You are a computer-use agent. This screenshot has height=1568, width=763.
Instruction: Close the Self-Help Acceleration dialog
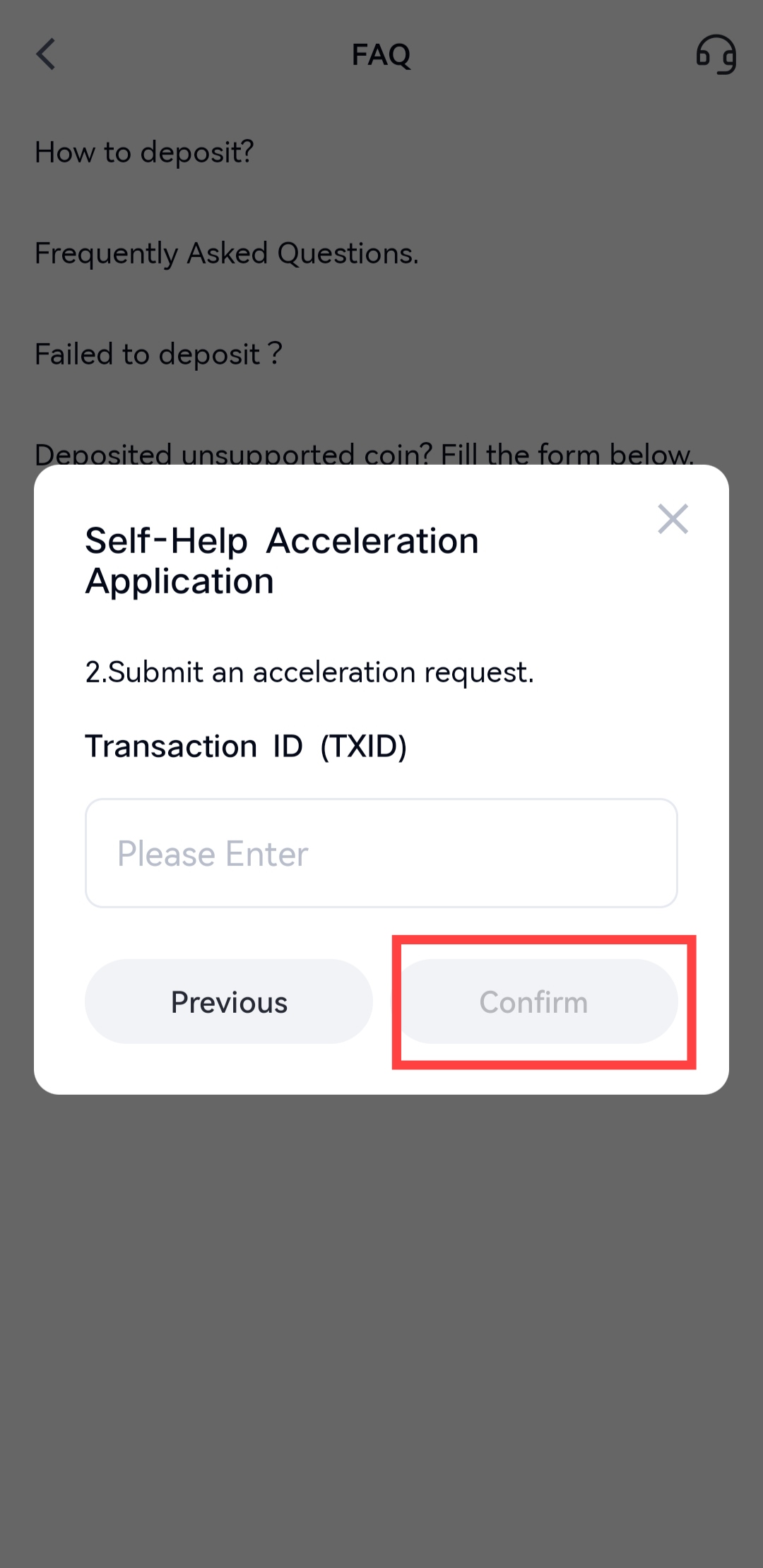[x=673, y=519]
